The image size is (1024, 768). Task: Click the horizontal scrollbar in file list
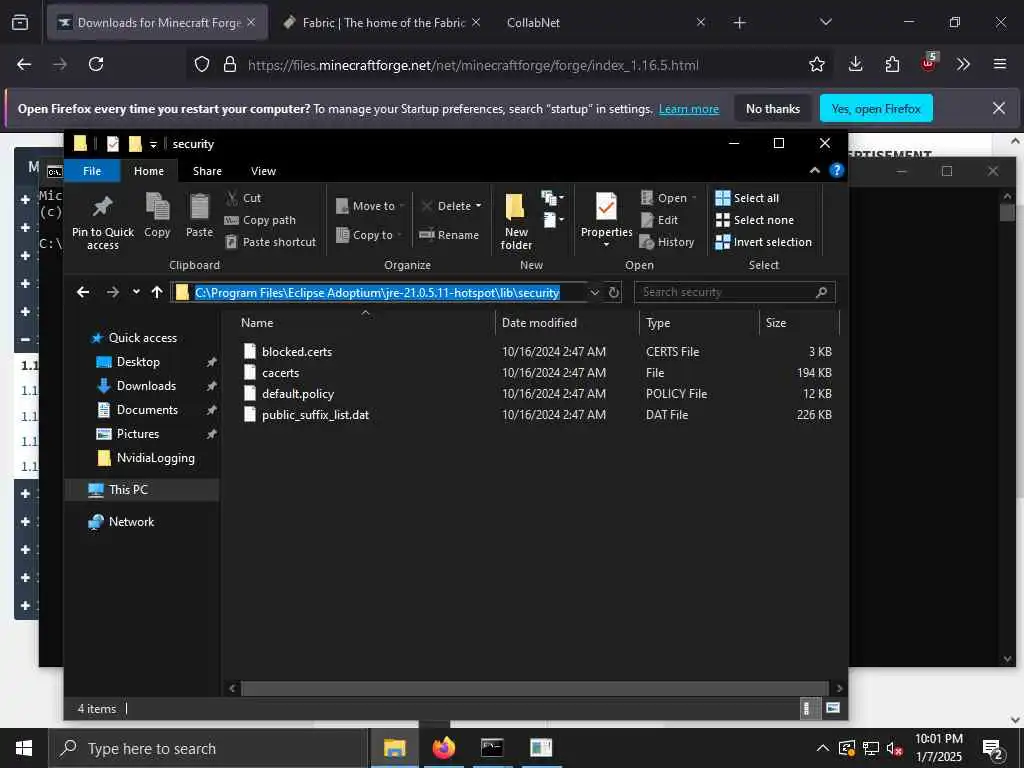(x=536, y=688)
